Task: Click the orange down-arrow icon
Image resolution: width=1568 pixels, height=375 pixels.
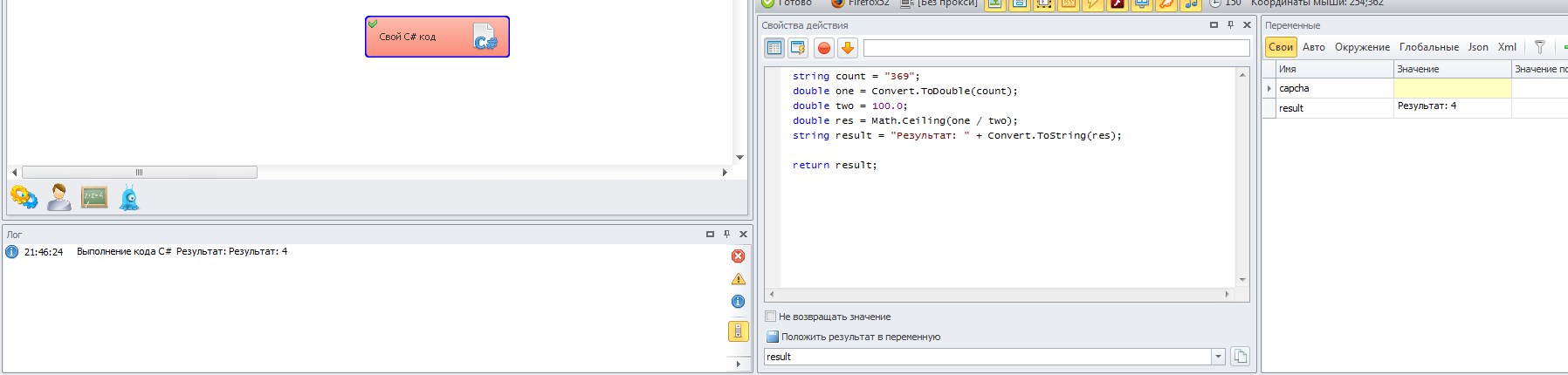Action: [847, 48]
